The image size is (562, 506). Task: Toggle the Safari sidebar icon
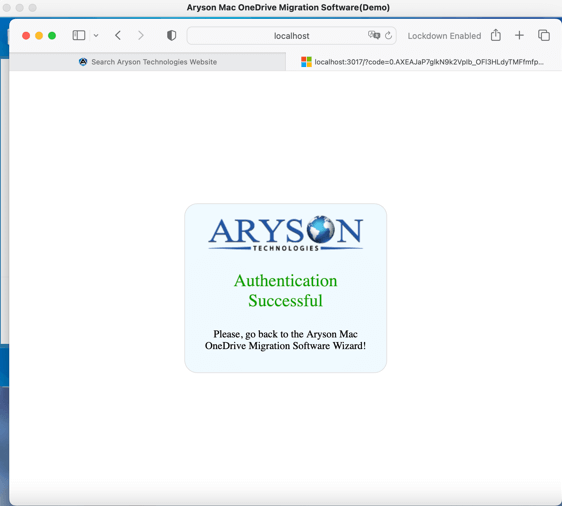point(79,35)
